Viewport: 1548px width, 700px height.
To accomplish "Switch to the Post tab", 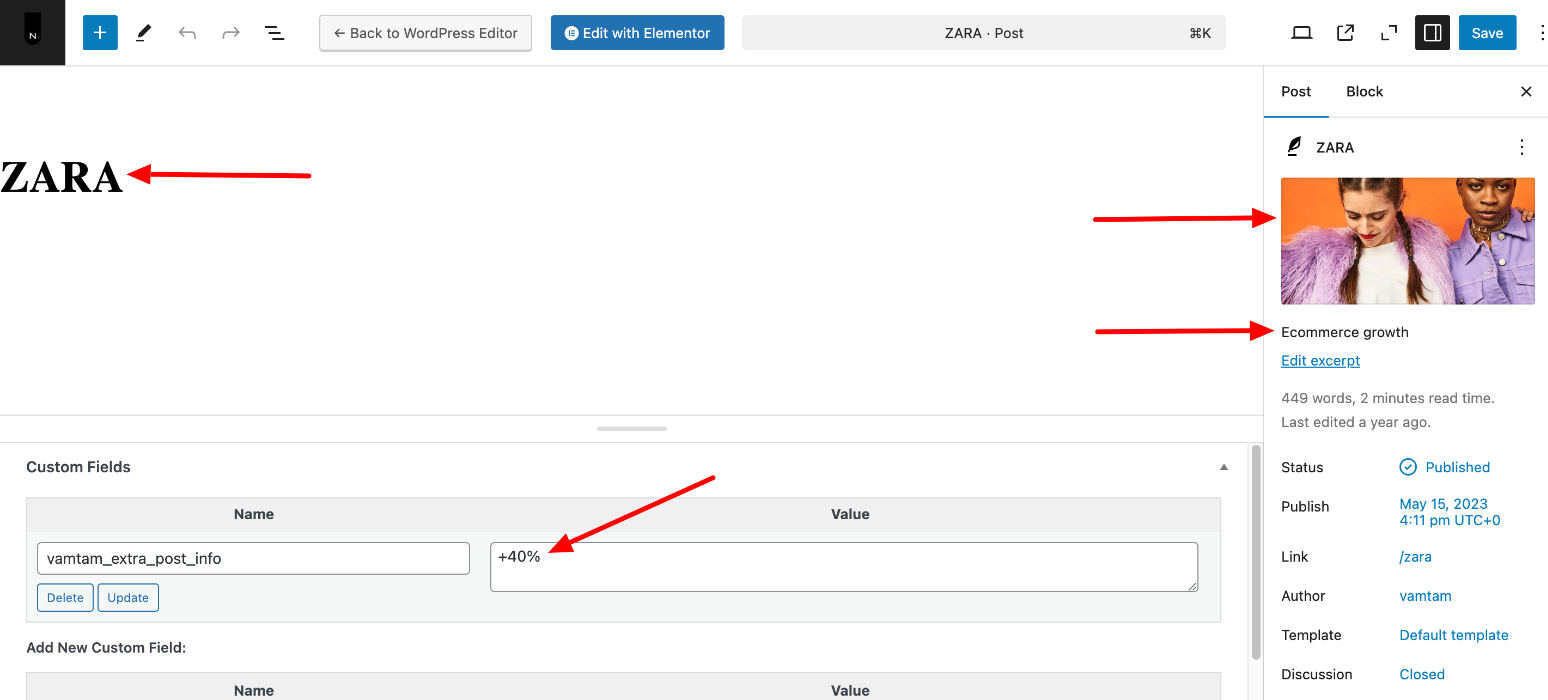I will pyautogui.click(x=1296, y=92).
